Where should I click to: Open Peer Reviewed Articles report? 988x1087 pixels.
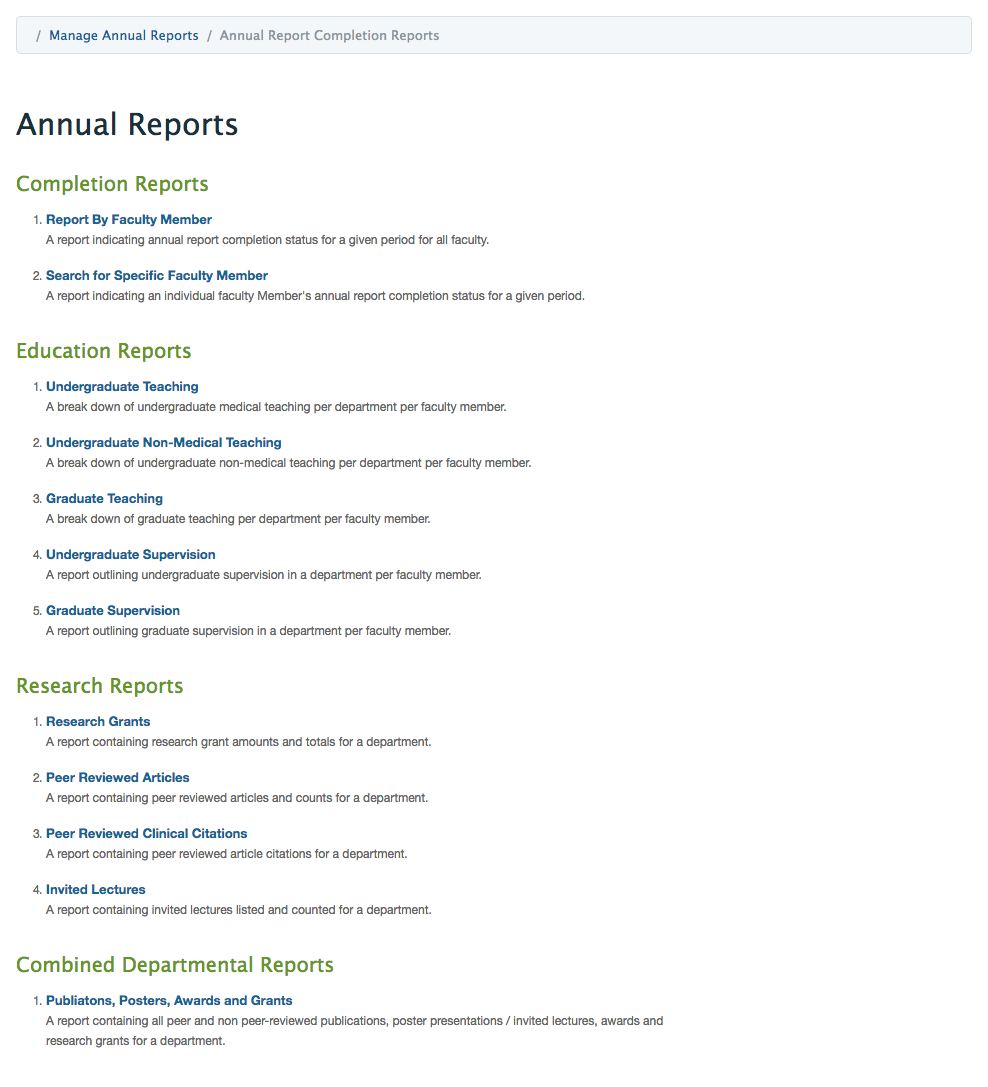[x=117, y=778]
